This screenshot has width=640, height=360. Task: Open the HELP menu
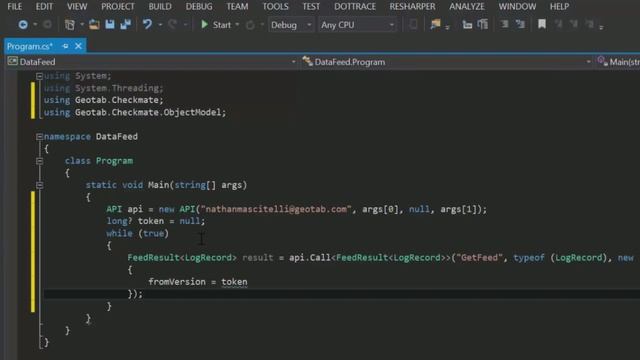click(x=559, y=7)
